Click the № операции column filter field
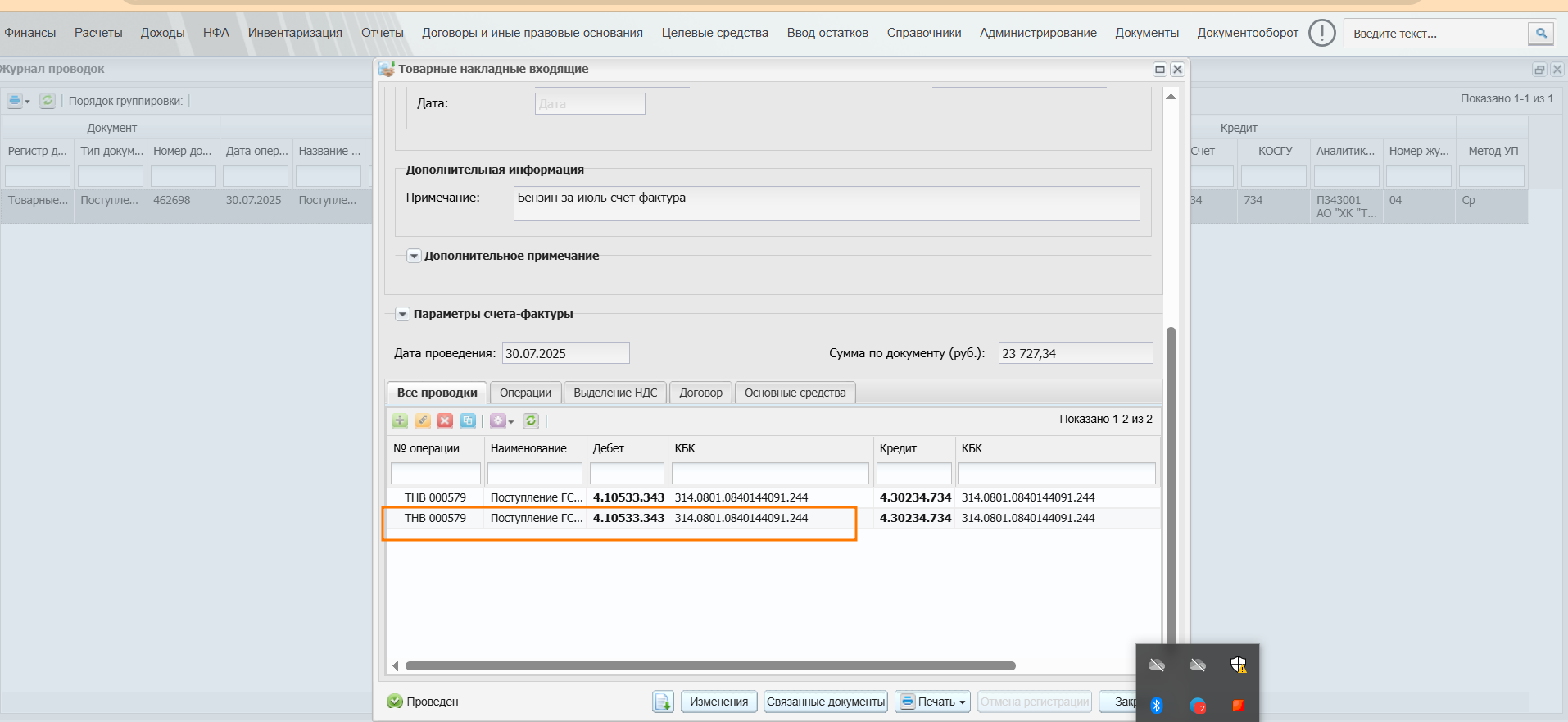Image resolution: width=1568 pixels, height=722 pixels. click(x=436, y=474)
